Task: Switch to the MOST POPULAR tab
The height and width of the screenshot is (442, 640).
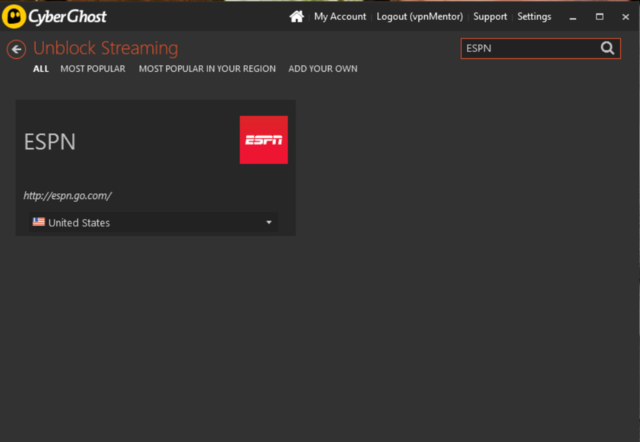Action: 93,69
